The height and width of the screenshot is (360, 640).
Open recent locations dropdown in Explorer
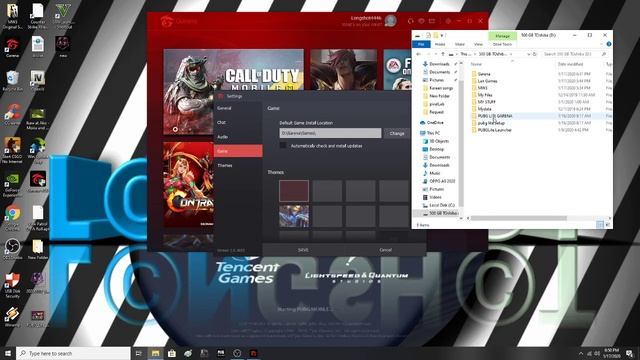tap(436, 54)
